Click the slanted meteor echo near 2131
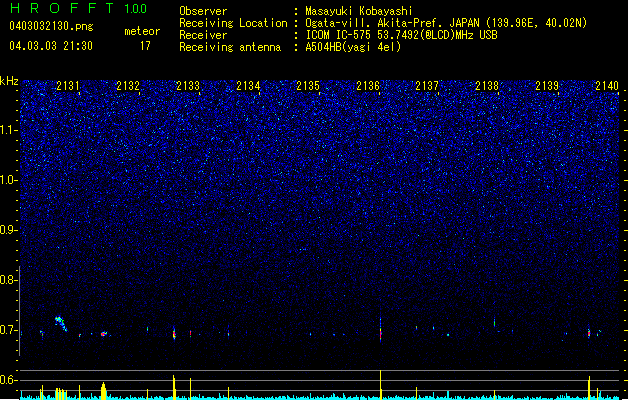 point(61,323)
